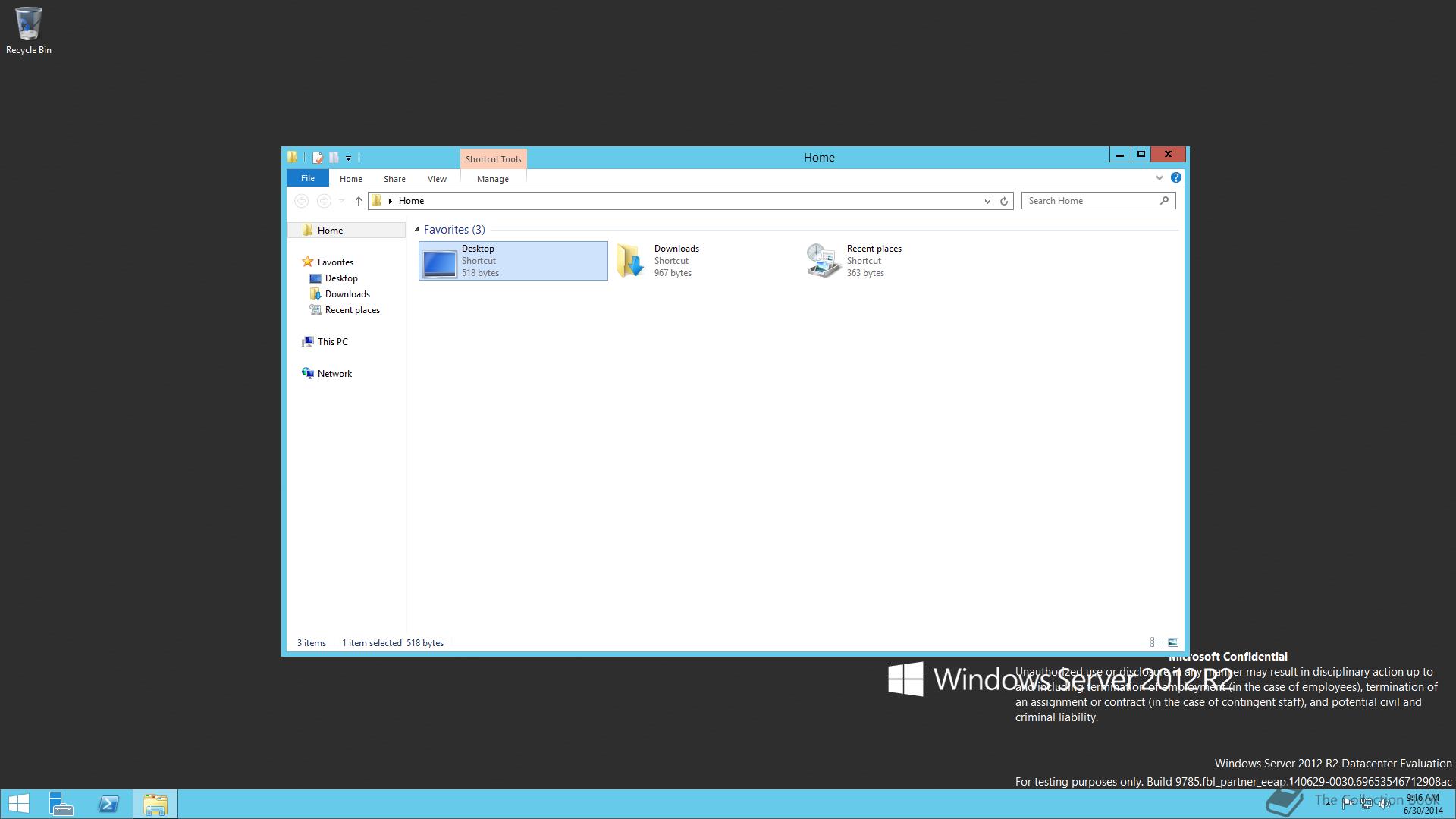Open the Recycle Bin desktop icon
The image size is (1456, 819).
pos(28,30)
